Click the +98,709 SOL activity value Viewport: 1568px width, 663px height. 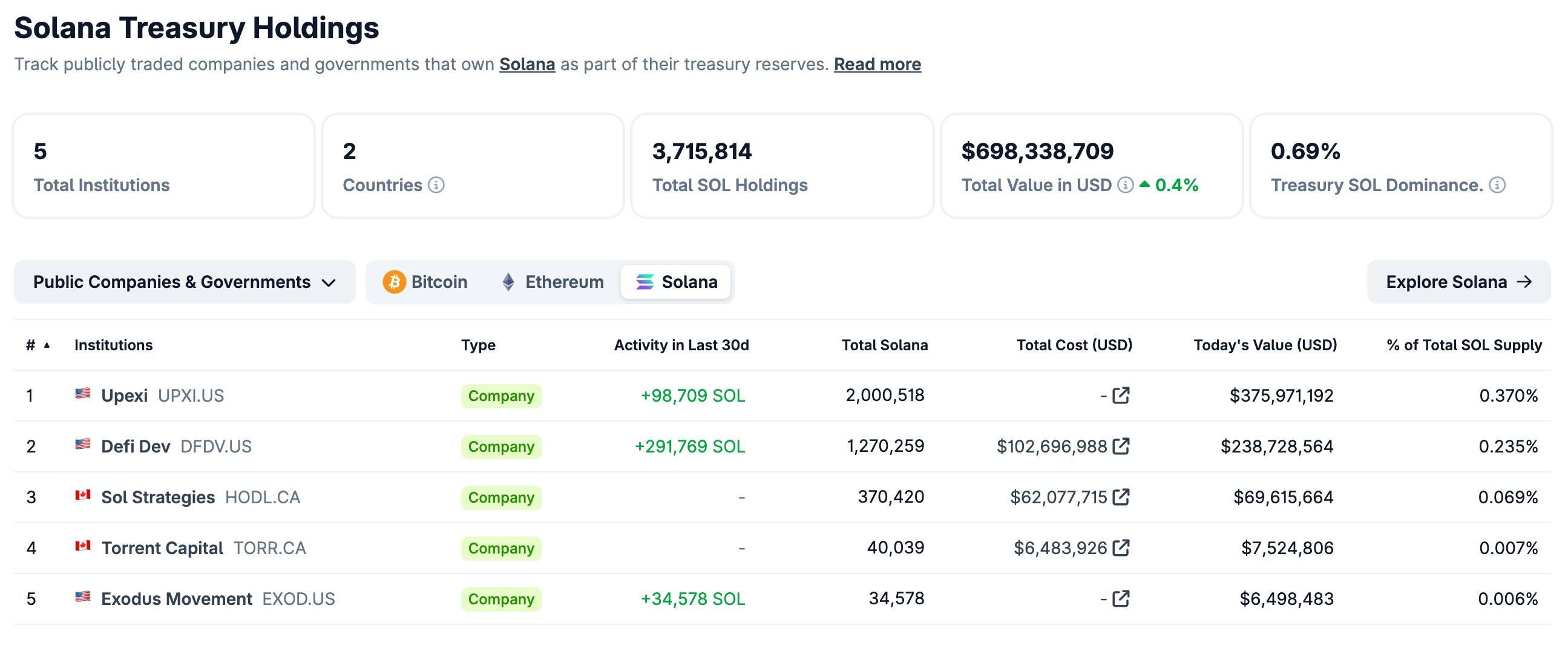[693, 396]
